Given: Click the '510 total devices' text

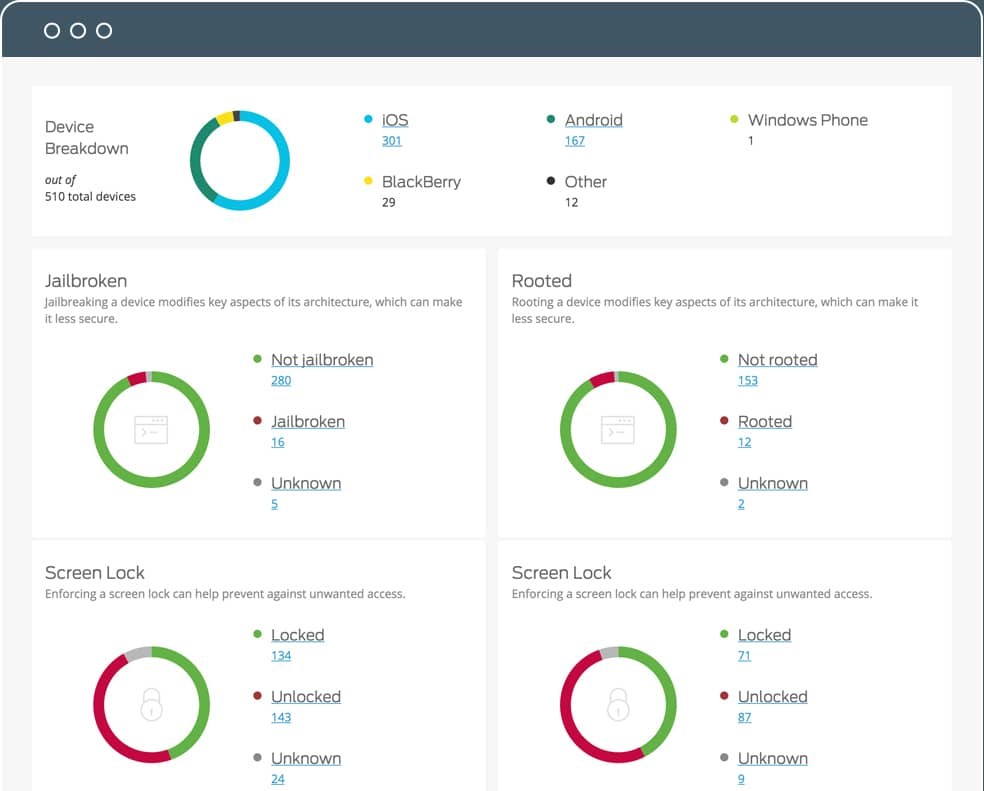Looking at the screenshot, I should 90,196.
